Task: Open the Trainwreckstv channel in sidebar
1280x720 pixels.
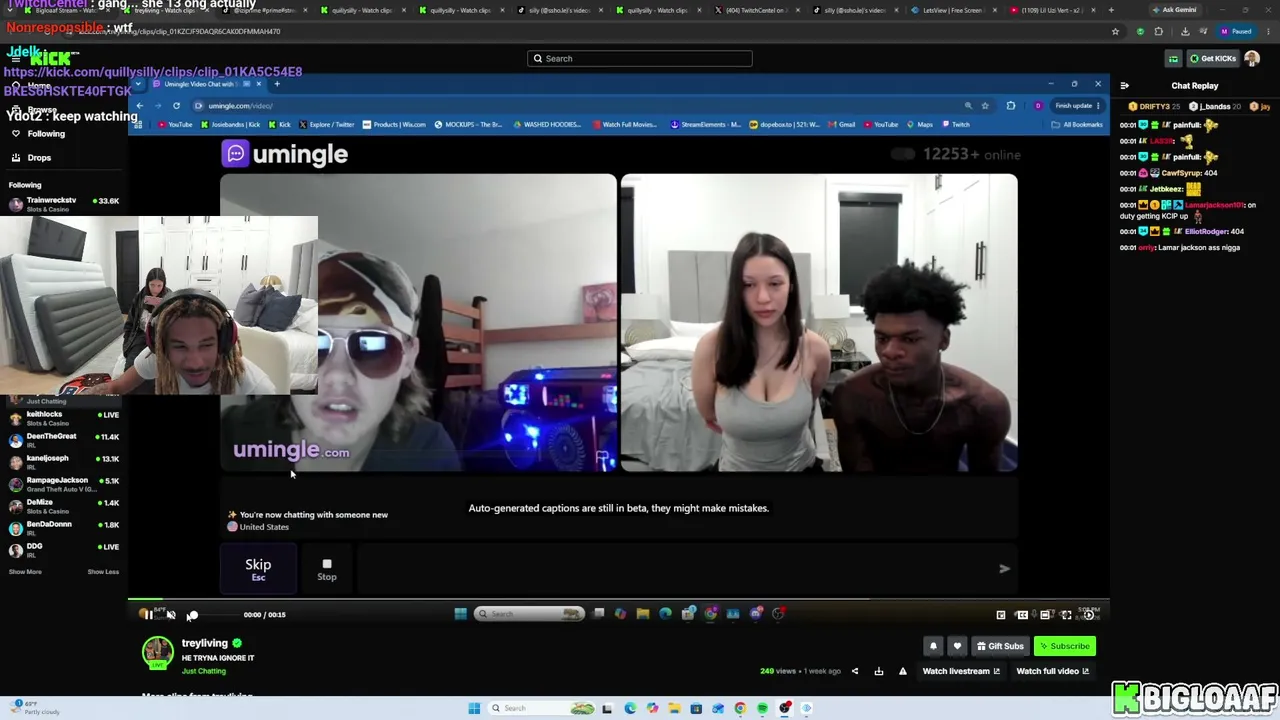Action: click(x=62, y=204)
